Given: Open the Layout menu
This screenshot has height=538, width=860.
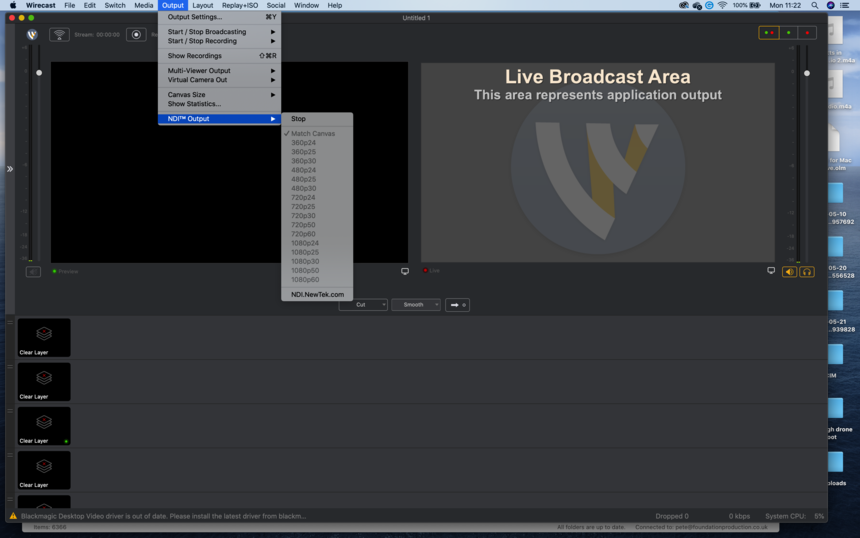Looking at the screenshot, I should pos(202,5).
